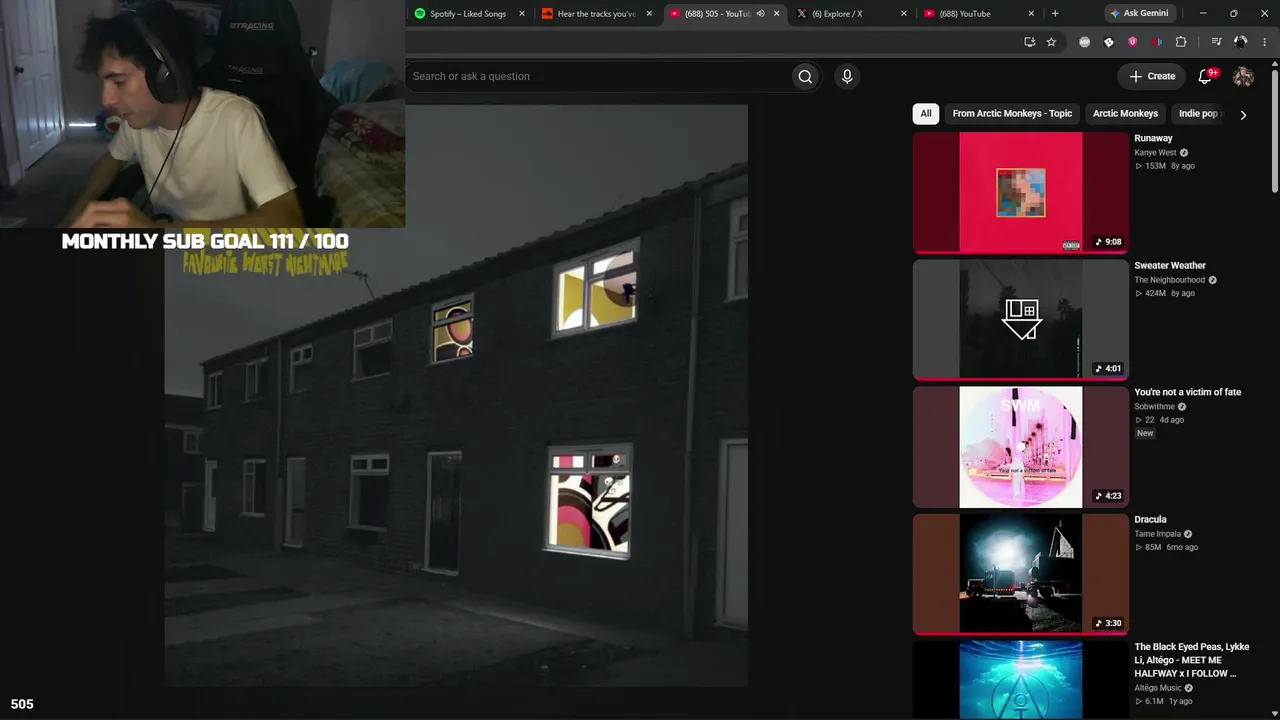Viewport: 1280px width, 720px height.
Task: Click the '424M' view count under Sweater Weather
Action: (1155, 293)
